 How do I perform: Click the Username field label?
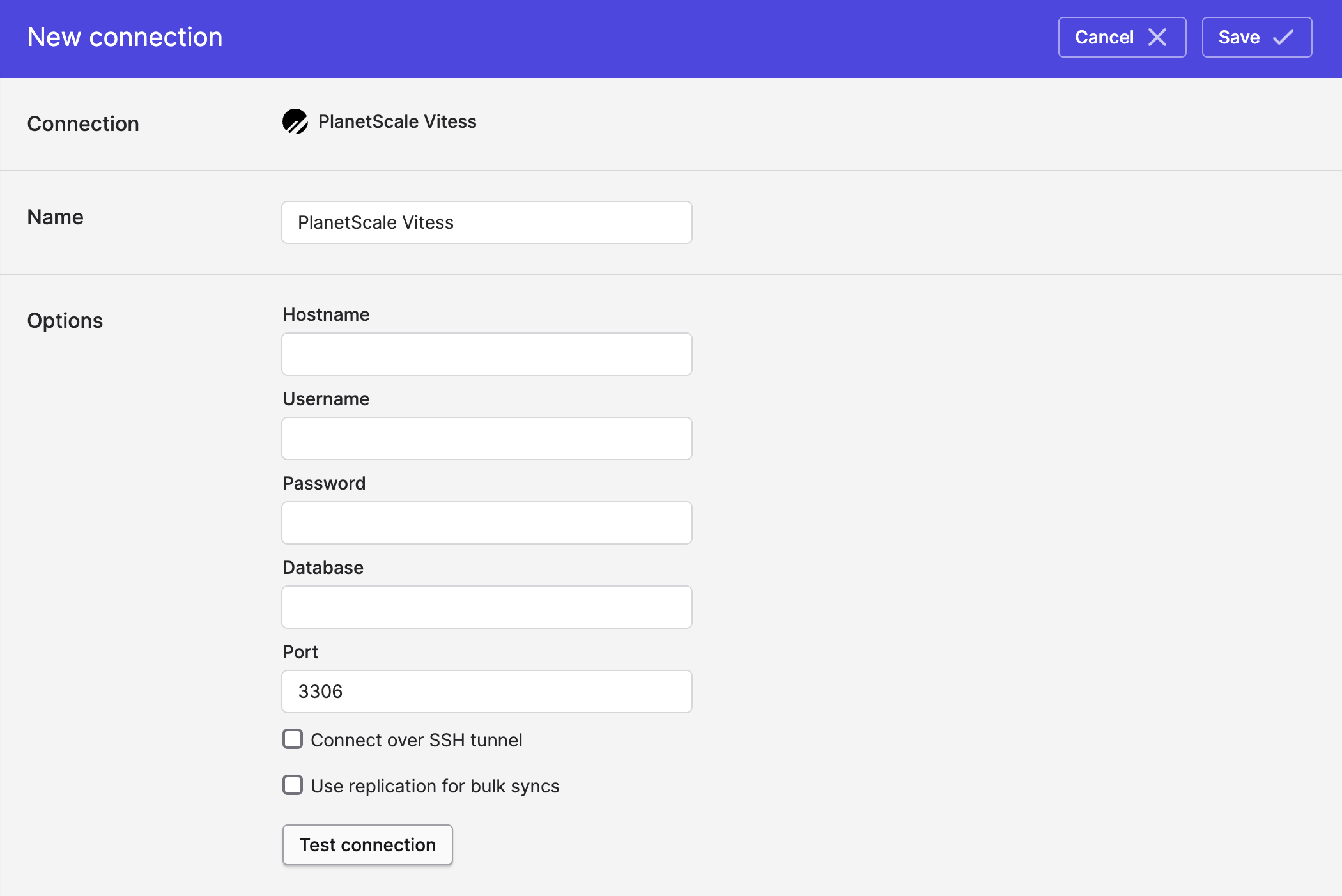[326, 399]
